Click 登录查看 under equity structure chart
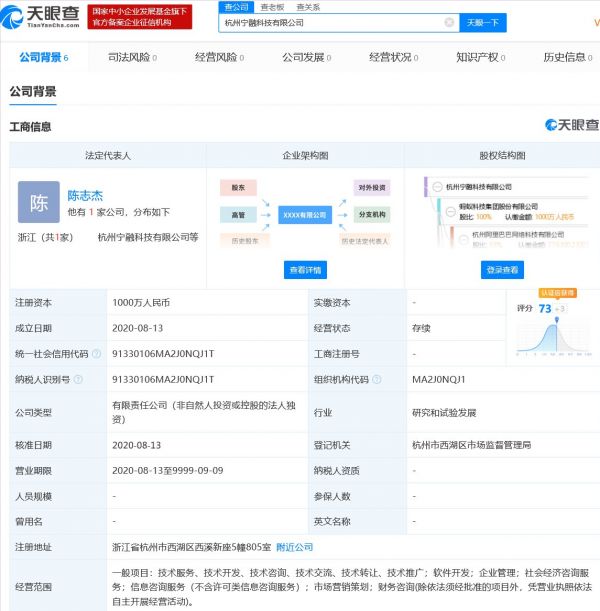The image size is (600, 611). (x=503, y=270)
